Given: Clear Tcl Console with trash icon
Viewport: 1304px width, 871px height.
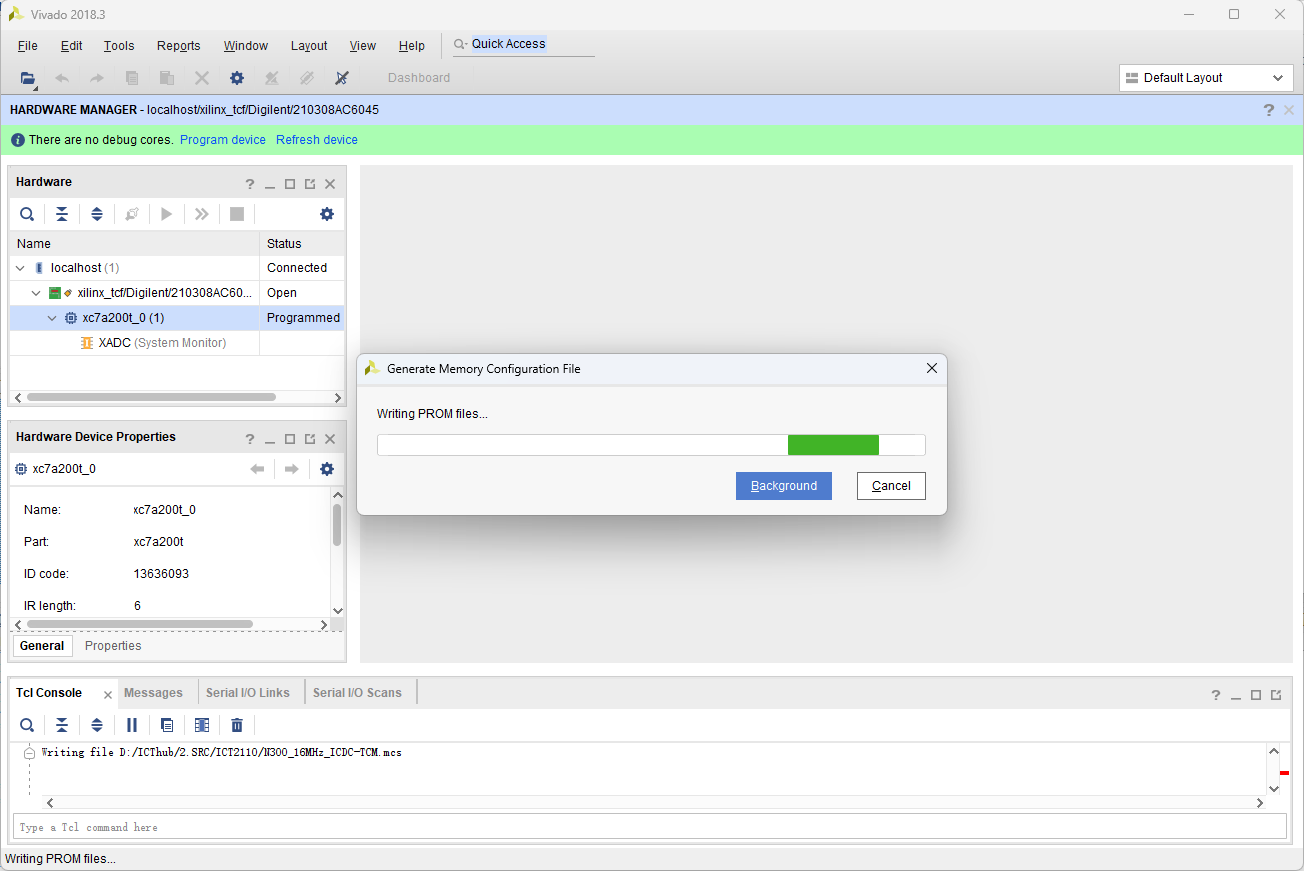Looking at the screenshot, I should coord(237,725).
